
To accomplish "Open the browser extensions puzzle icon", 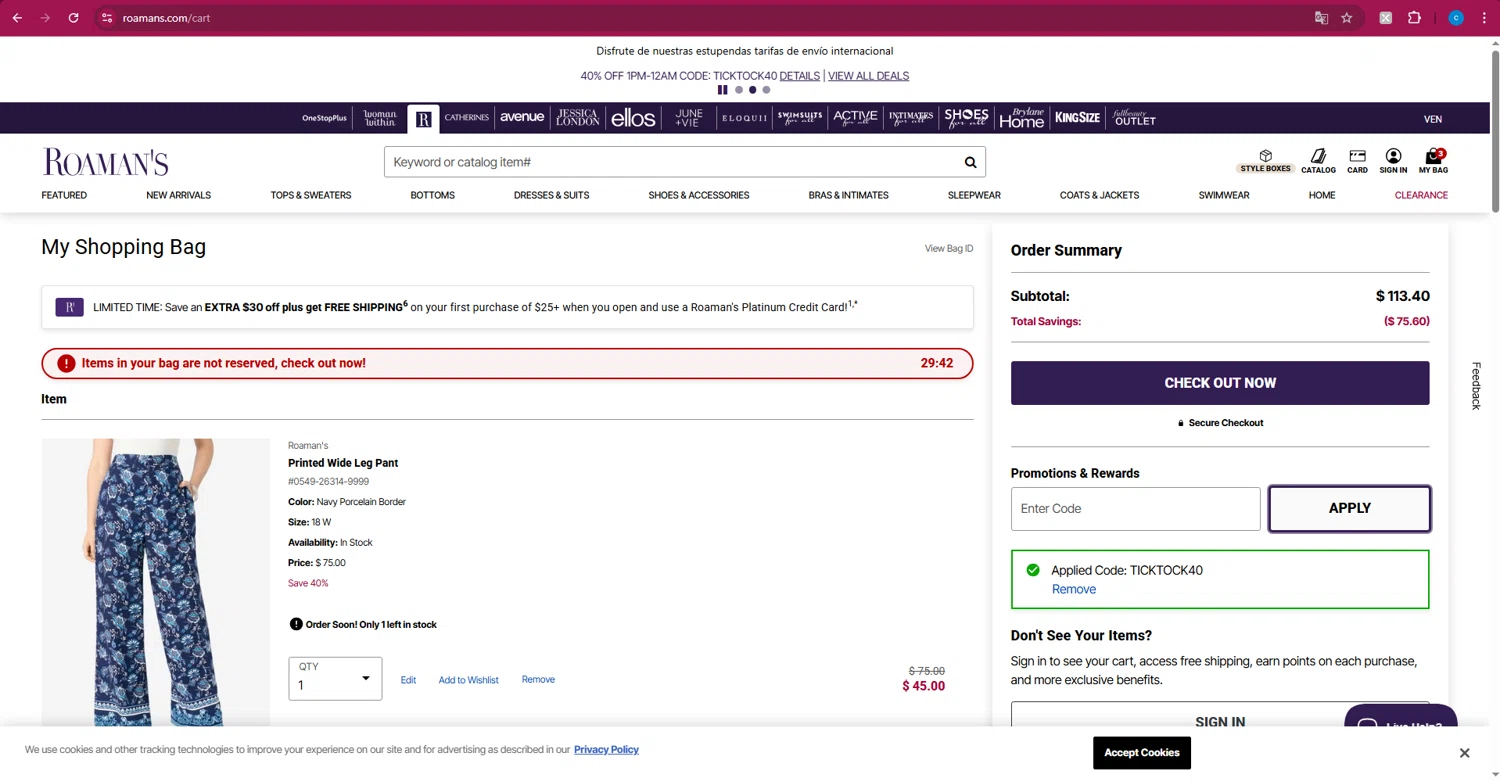I will click(1414, 18).
